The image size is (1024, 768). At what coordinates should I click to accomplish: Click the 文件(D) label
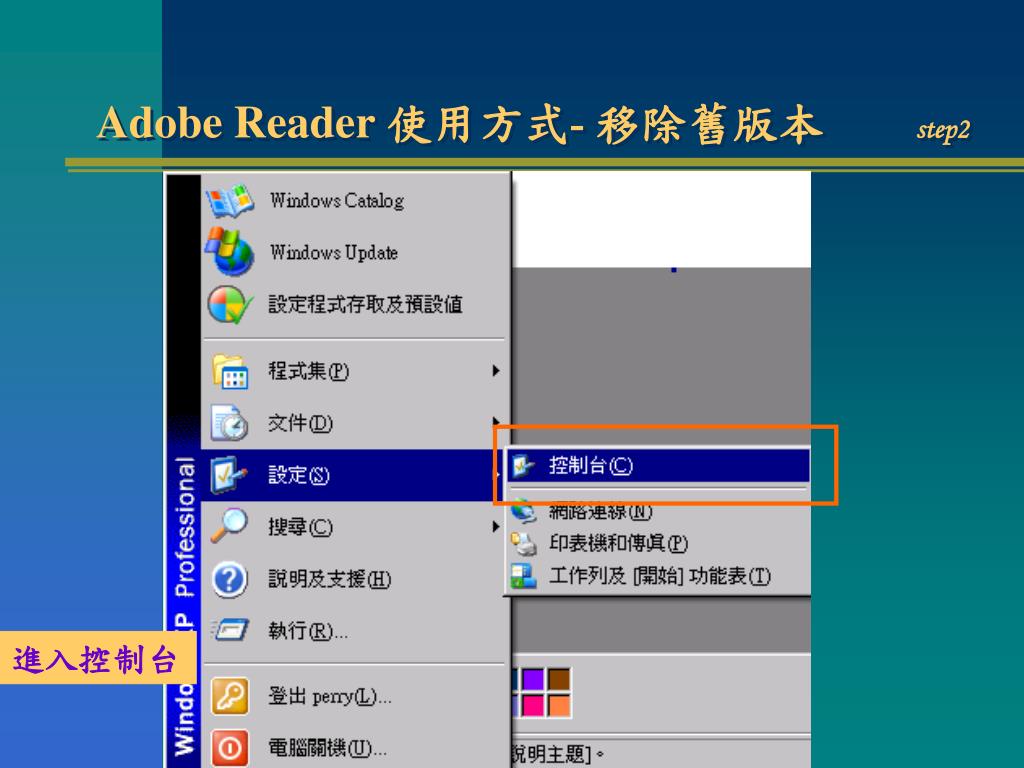click(300, 423)
